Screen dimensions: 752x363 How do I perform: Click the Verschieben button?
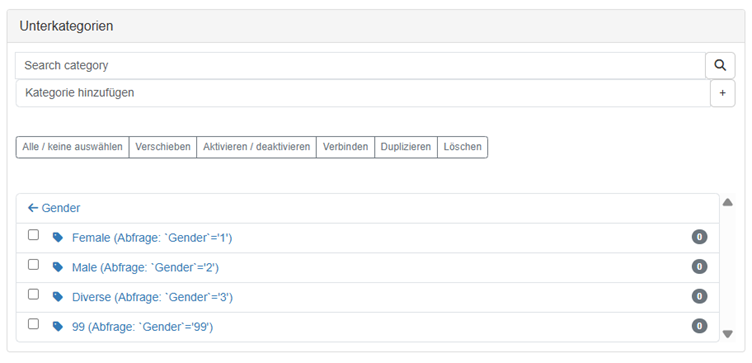[x=163, y=147]
